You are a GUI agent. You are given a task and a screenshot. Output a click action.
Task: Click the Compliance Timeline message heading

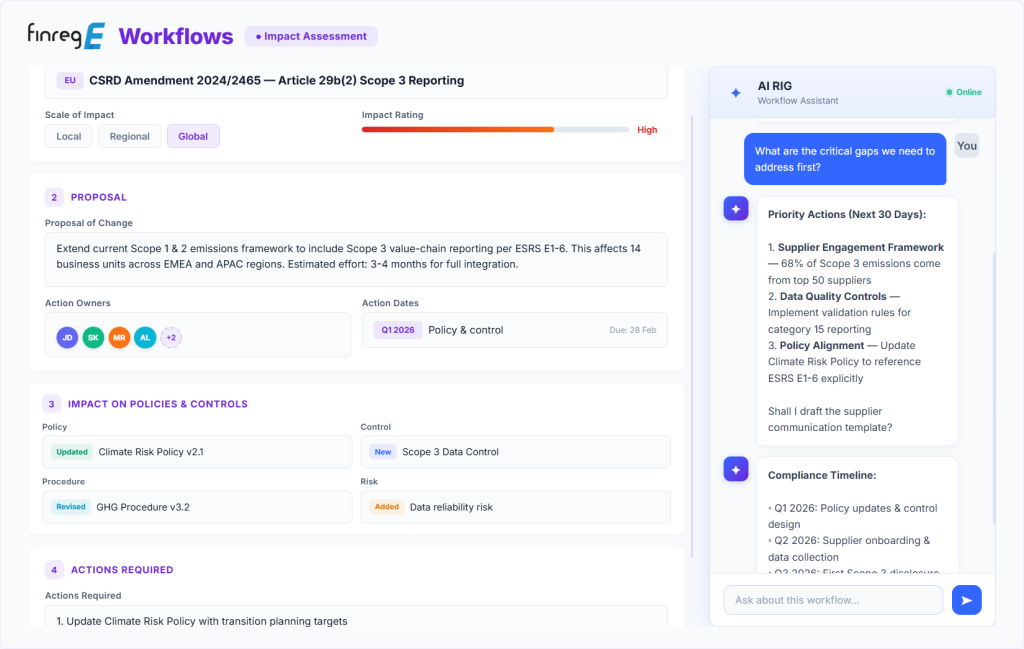[x=822, y=475]
